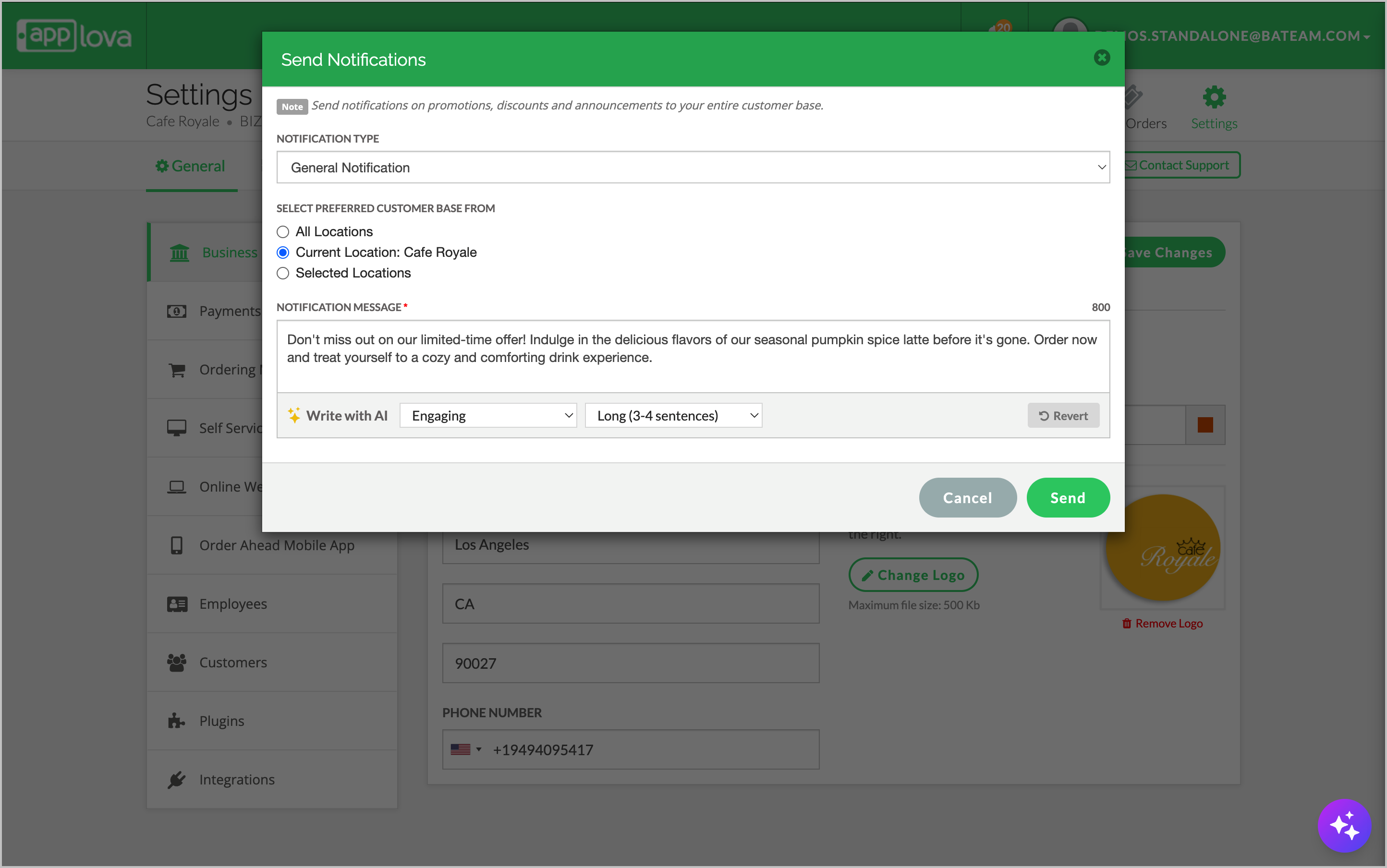Click the Plugins puzzle piece icon
This screenshot has height=868, width=1387.
tap(176, 721)
